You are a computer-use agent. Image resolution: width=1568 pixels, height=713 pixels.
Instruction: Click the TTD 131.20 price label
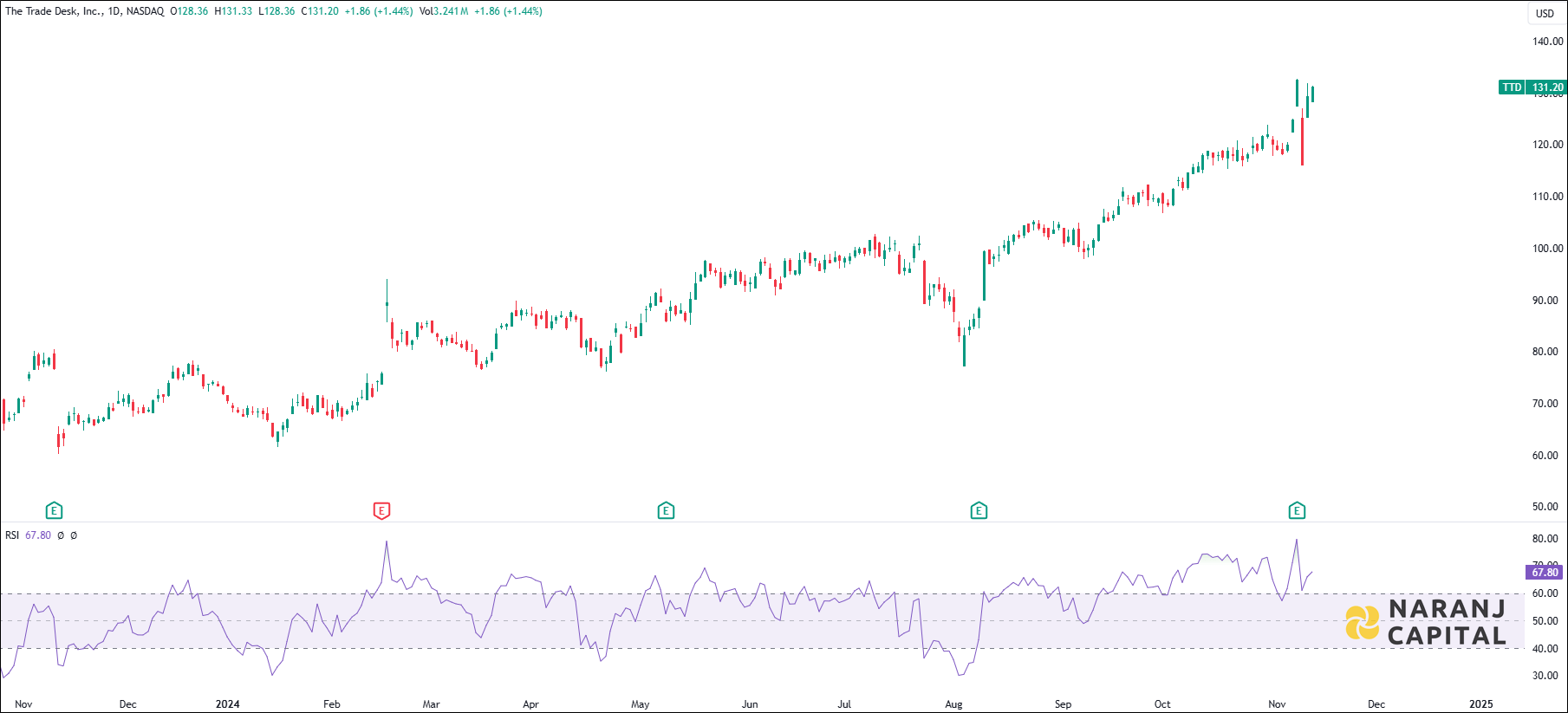pyautogui.click(x=1532, y=88)
